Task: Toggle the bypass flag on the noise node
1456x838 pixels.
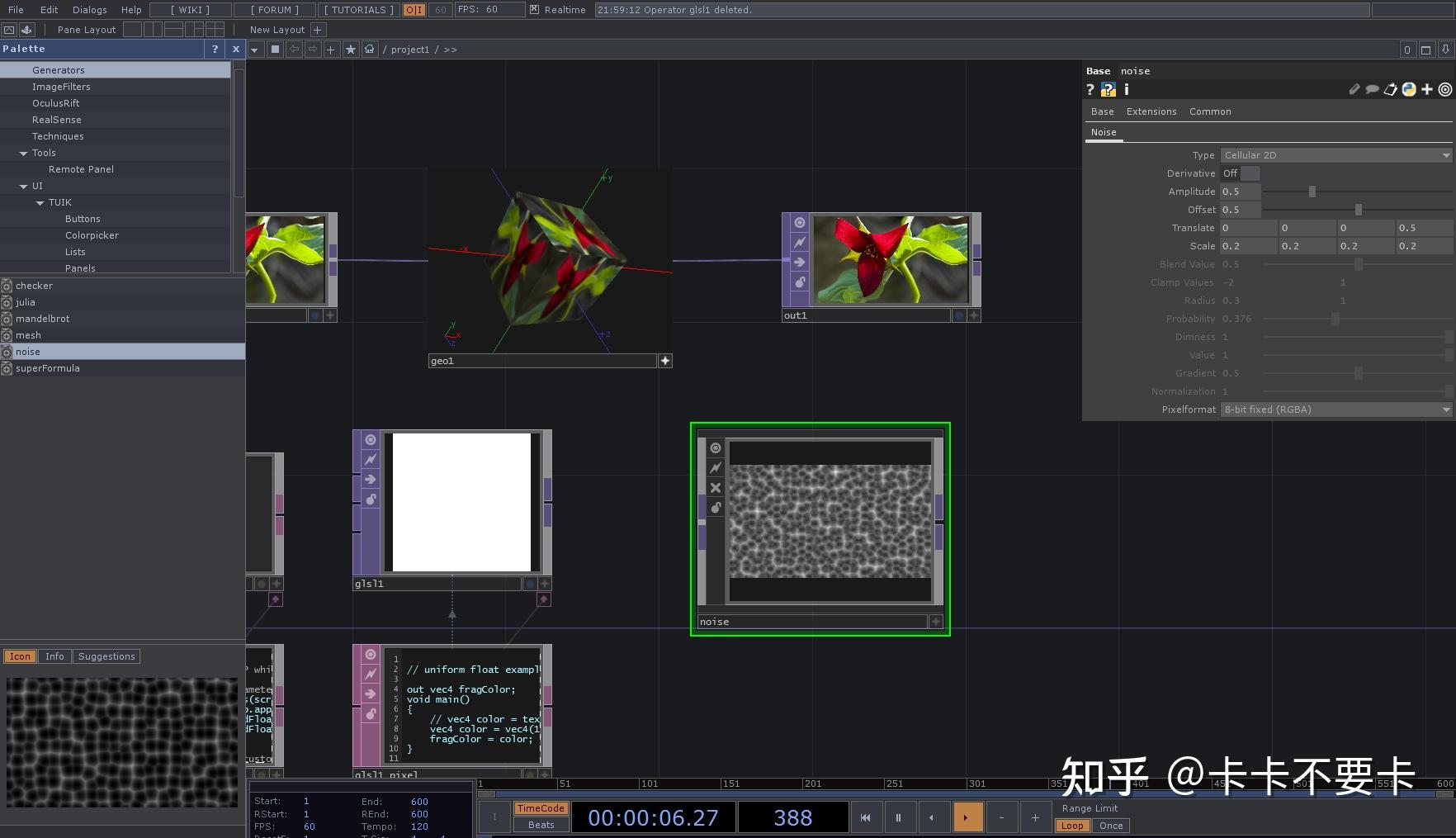Action: tap(715, 487)
